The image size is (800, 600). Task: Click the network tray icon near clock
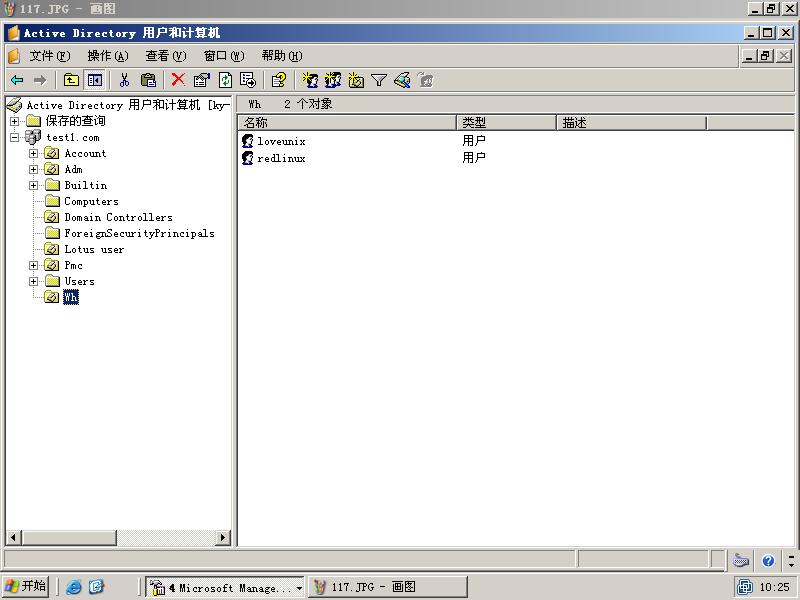point(744,587)
